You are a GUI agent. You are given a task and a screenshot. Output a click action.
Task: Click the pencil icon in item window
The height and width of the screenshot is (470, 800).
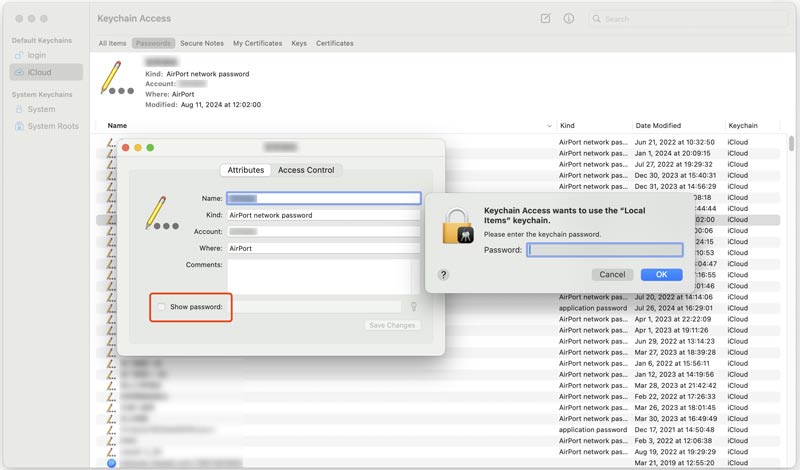[161, 213]
